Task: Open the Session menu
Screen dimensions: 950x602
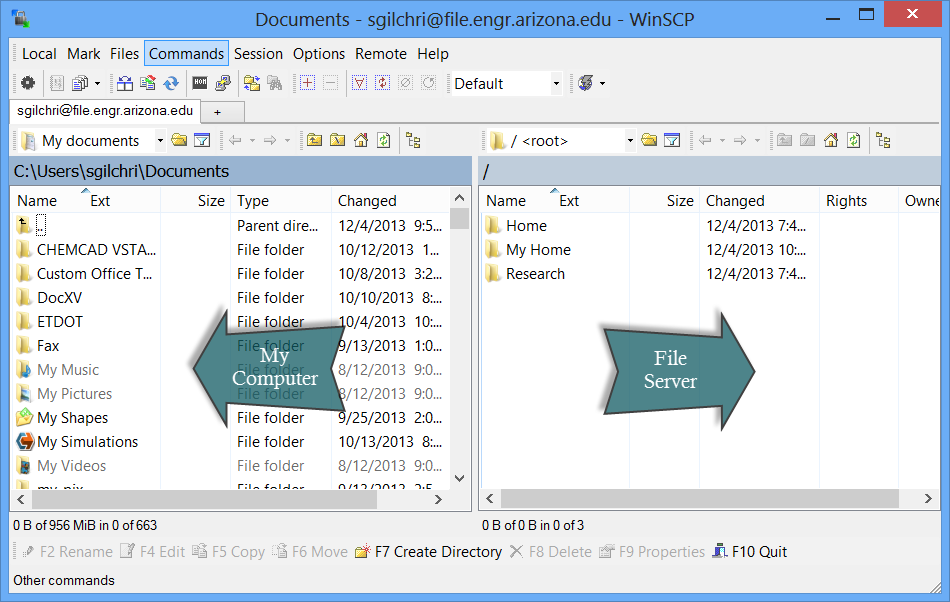Action: (x=258, y=54)
